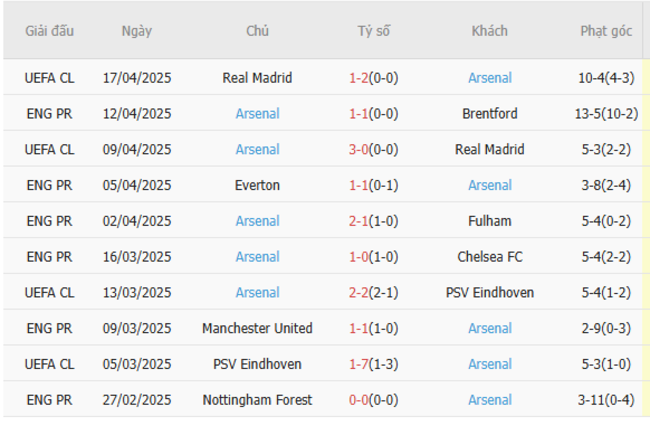Image resolution: width=650 pixels, height=426 pixels.
Task: Click Arsenal home link versus Brentford
Action: (257, 114)
